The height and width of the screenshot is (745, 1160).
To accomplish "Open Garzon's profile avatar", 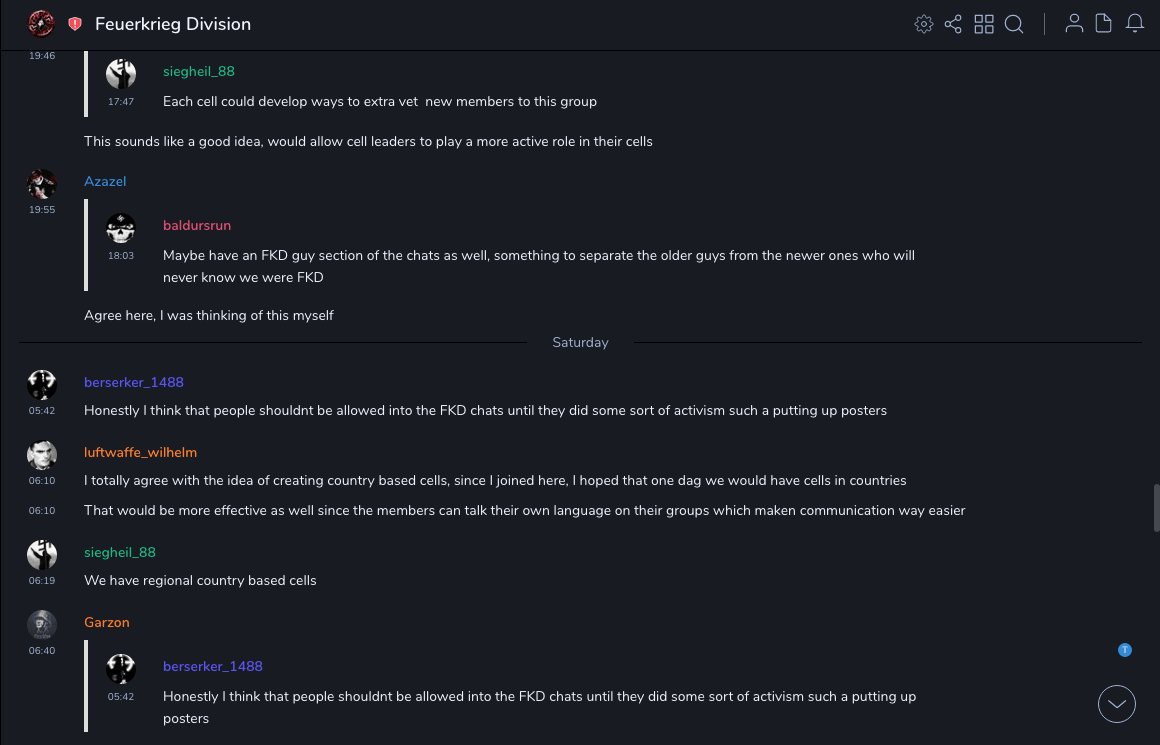I will point(42,624).
